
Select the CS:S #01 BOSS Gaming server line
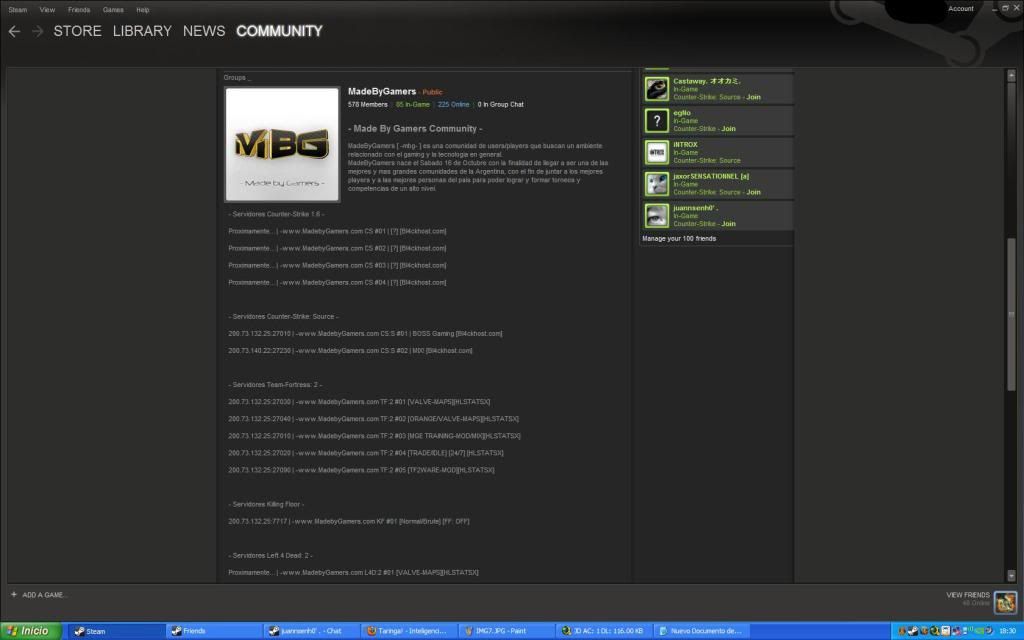pyautogui.click(x=365, y=334)
